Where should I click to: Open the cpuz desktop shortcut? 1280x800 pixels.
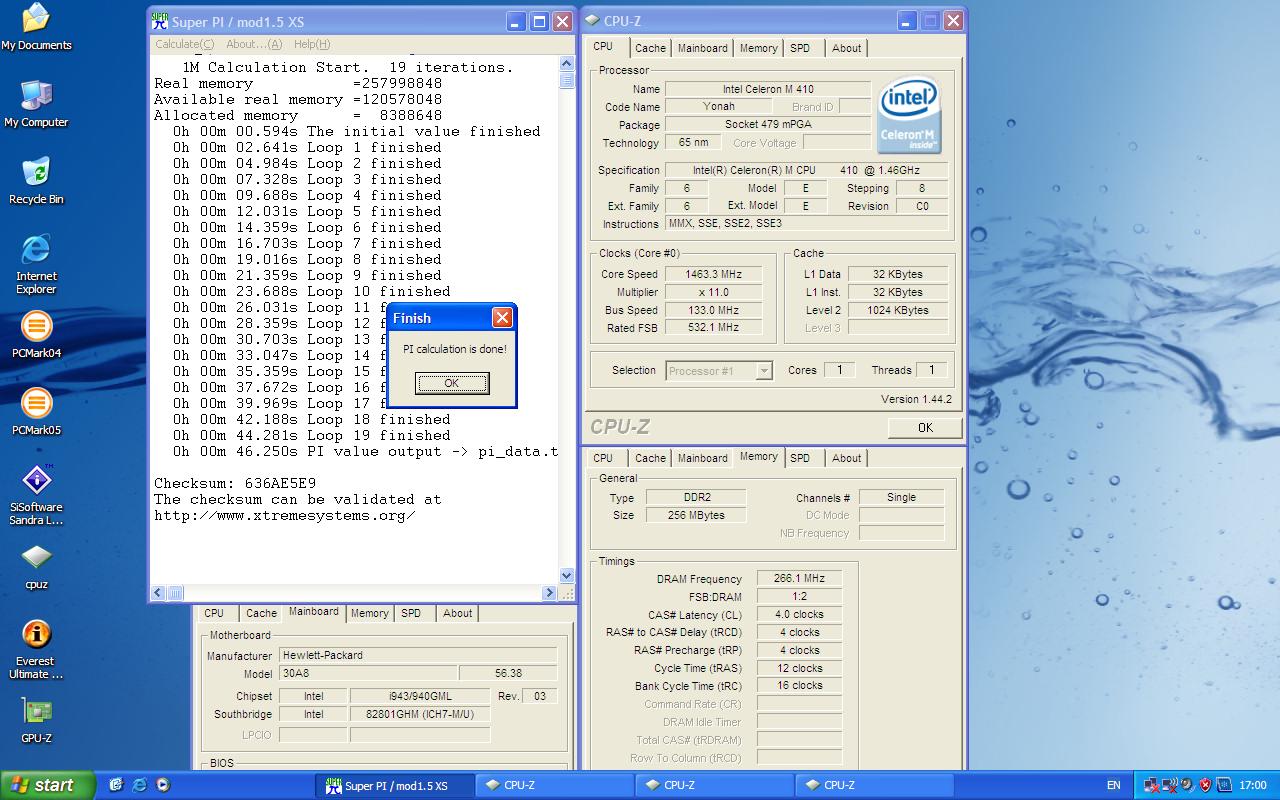click(36, 566)
